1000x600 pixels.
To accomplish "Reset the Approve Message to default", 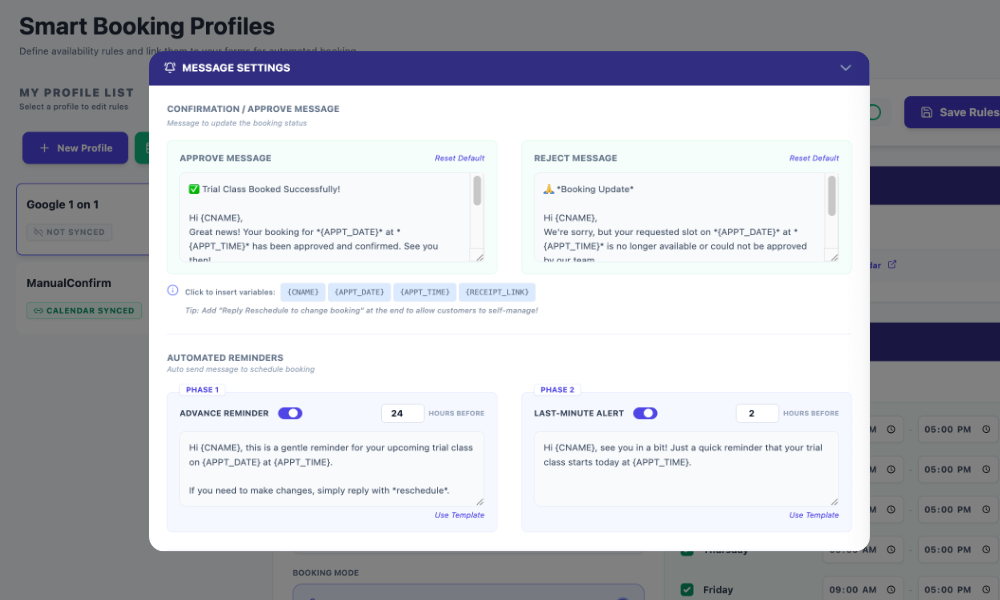I will [459, 158].
